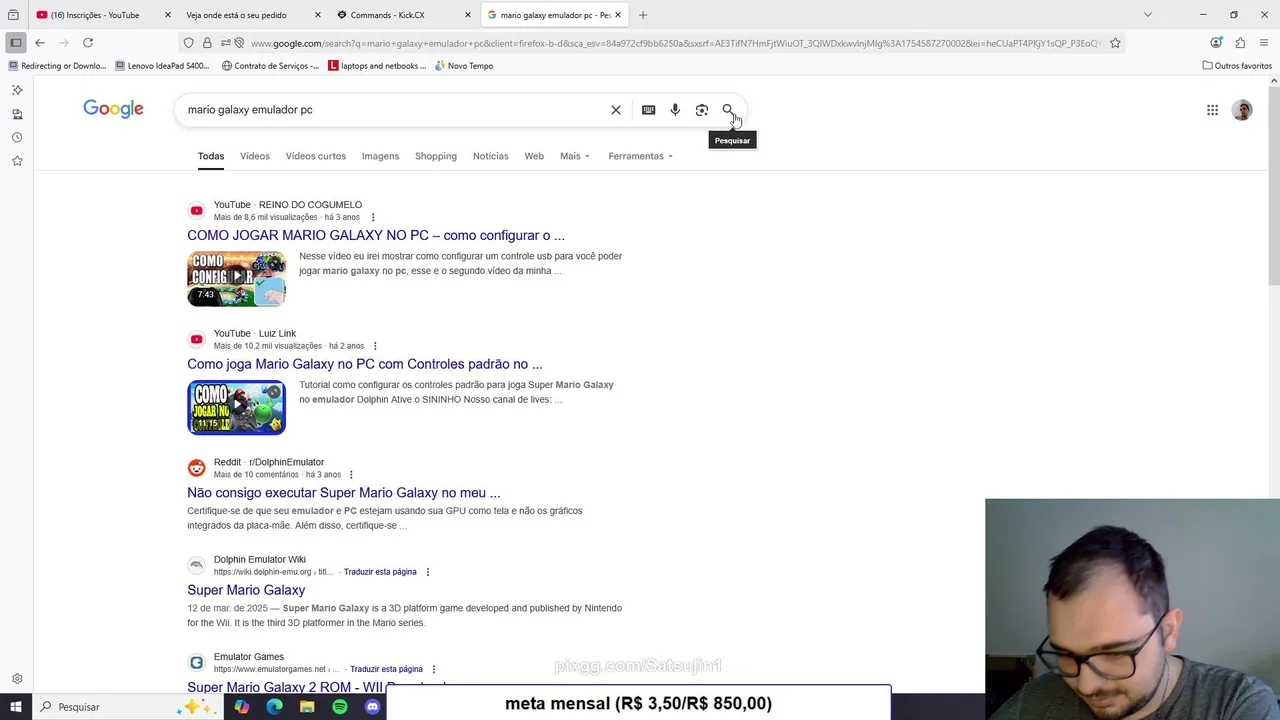This screenshot has width=1280, height=720.
Task: Open Outros favoritos bookmarks folder
Action: (x=1237, y=66)
